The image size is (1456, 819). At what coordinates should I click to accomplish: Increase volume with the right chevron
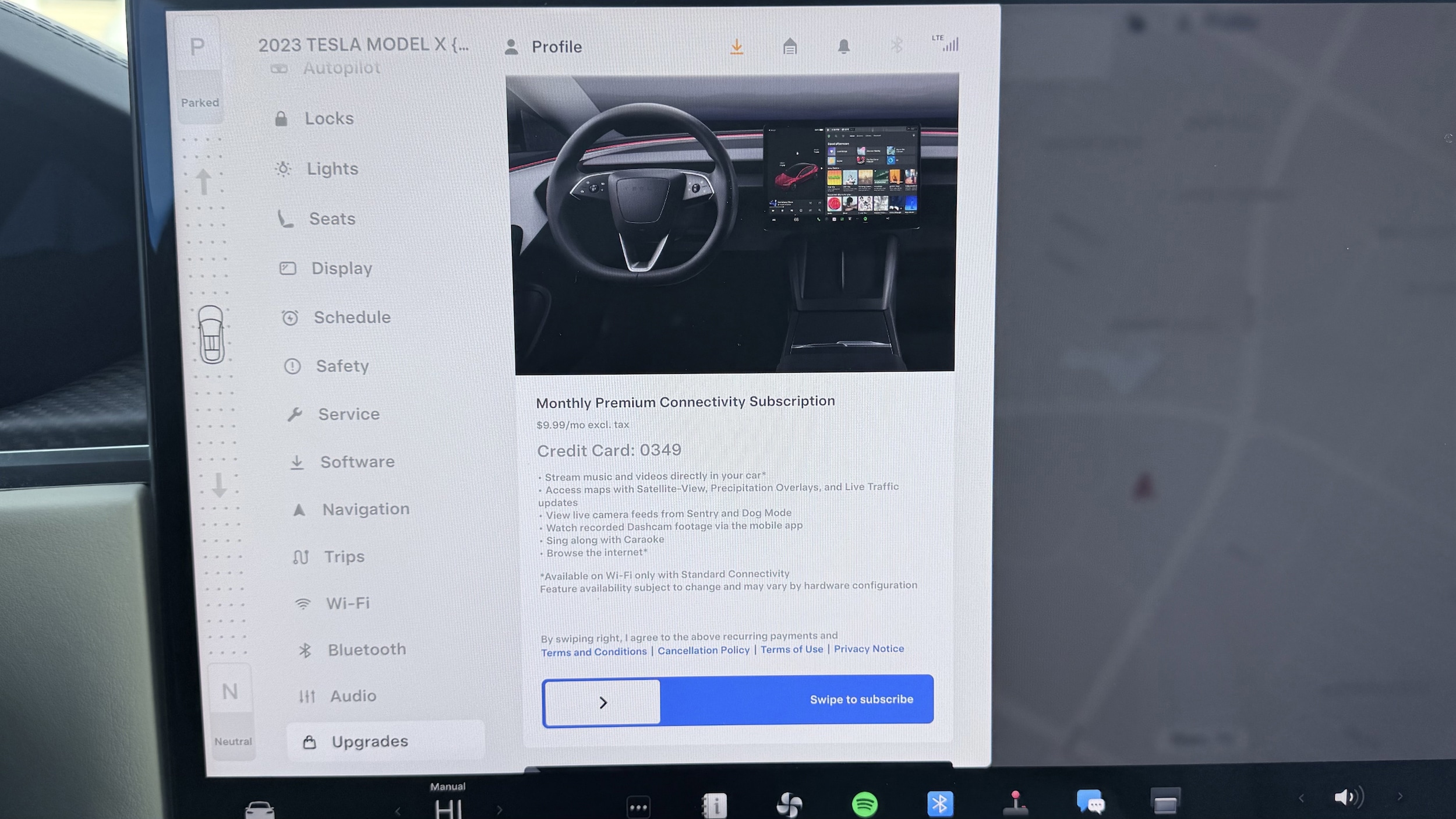pos(1400,796)
